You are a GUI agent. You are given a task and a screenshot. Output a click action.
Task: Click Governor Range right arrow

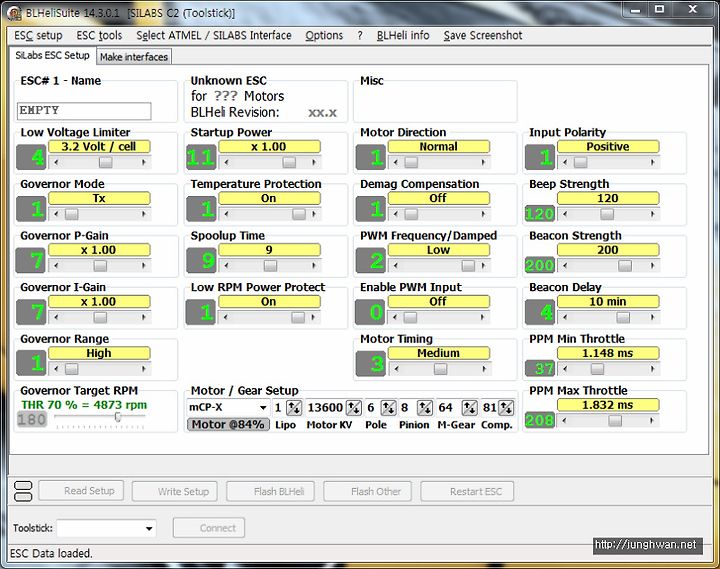(x=144, y=369)
